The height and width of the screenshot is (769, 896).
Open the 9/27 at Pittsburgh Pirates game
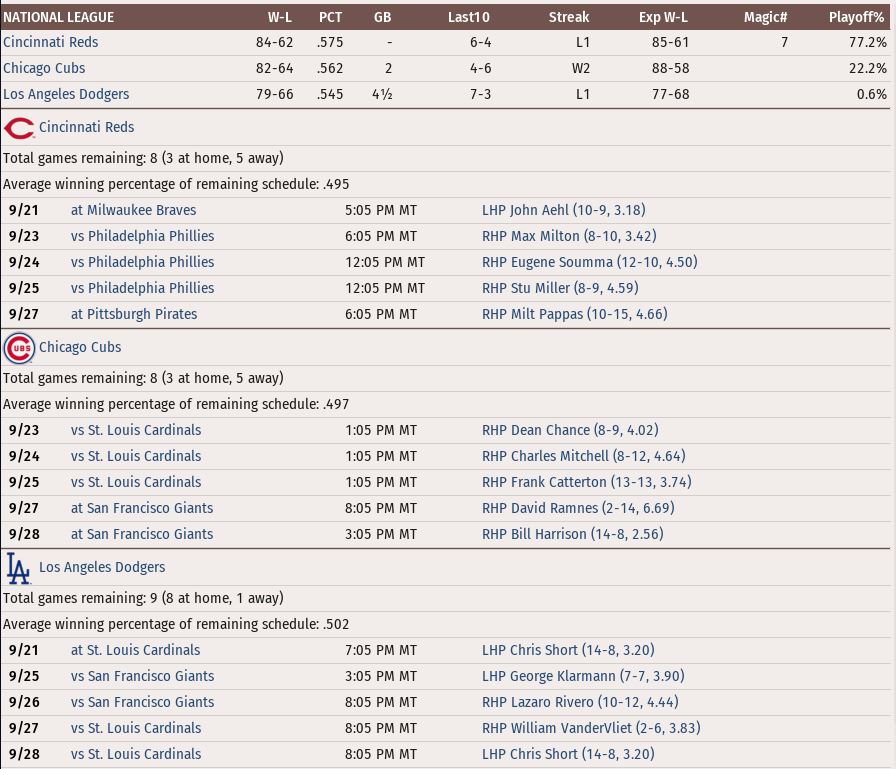(134, 314)
